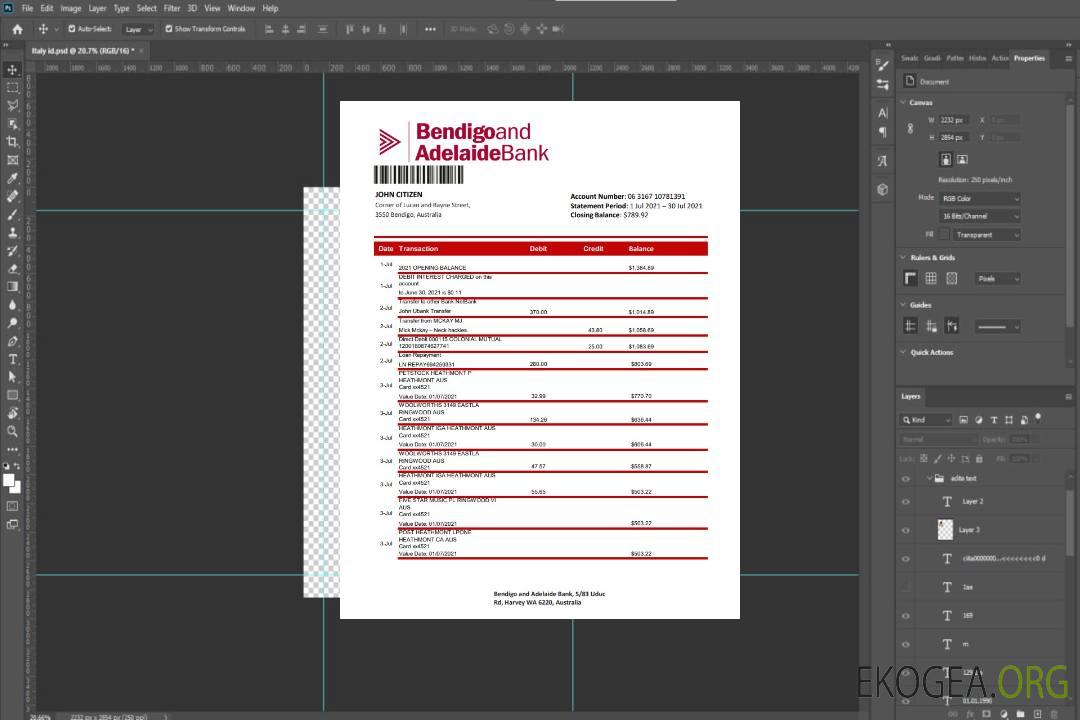Screen dimensions: 1080x720
Task: Open the 16 Bits/Channel dropdown
Action: coord(979,216)
